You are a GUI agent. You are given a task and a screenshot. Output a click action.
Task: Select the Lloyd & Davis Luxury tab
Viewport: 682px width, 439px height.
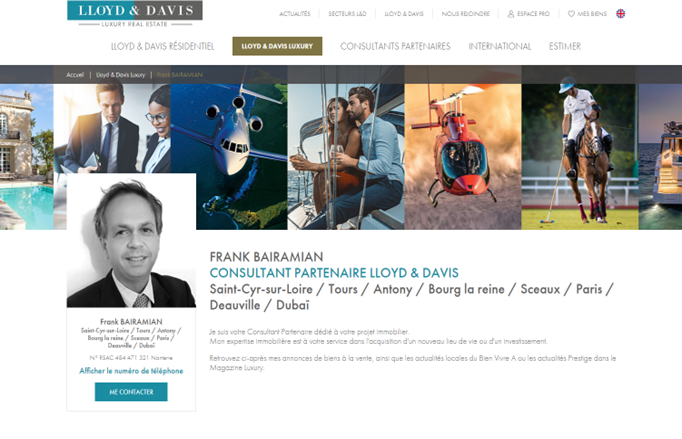(x=277, y=46)
